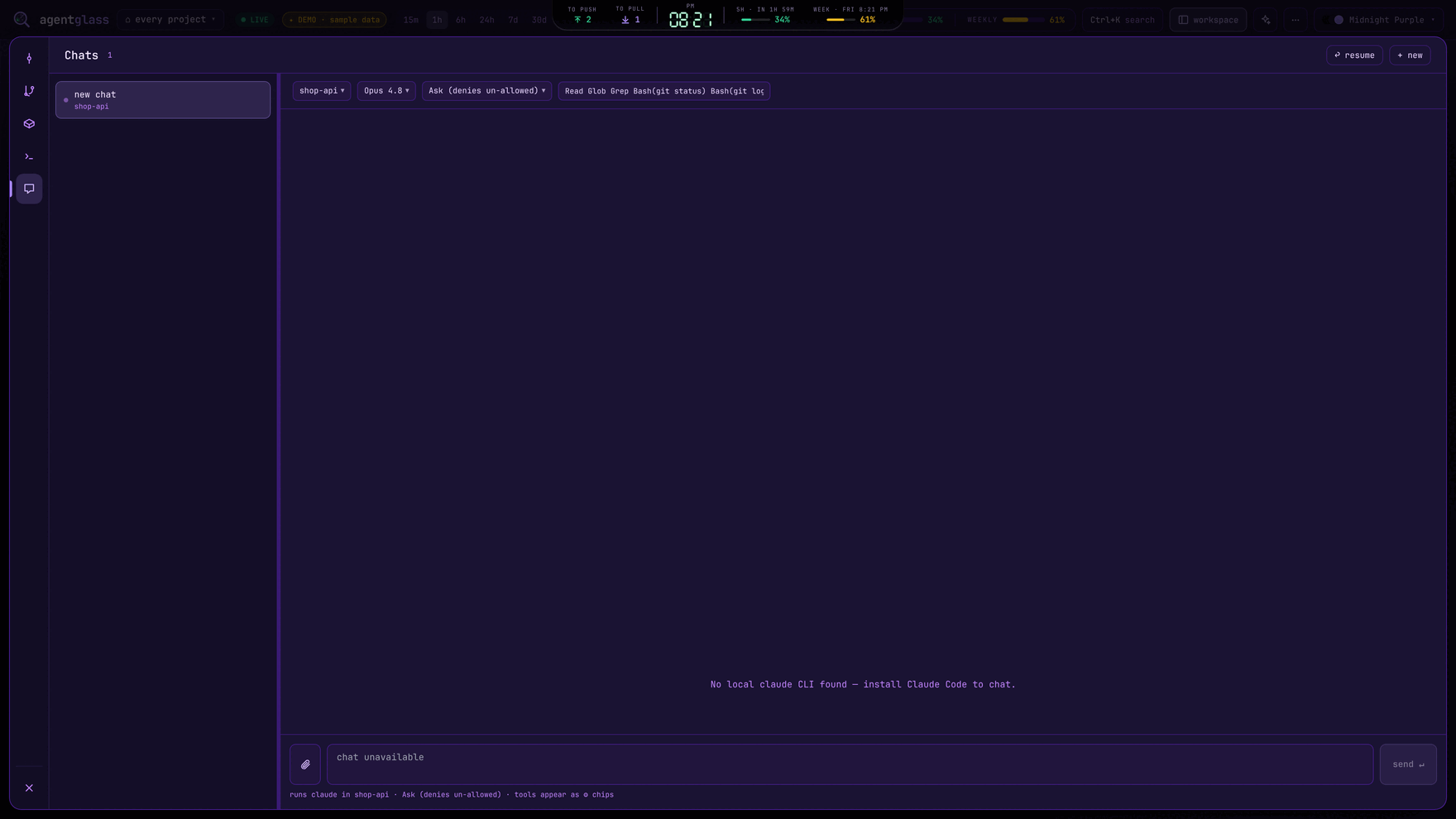Select the 15m time range
The height and width of the screenshot is (819, 1456).
pyautogui.click(x=411, y=20)
